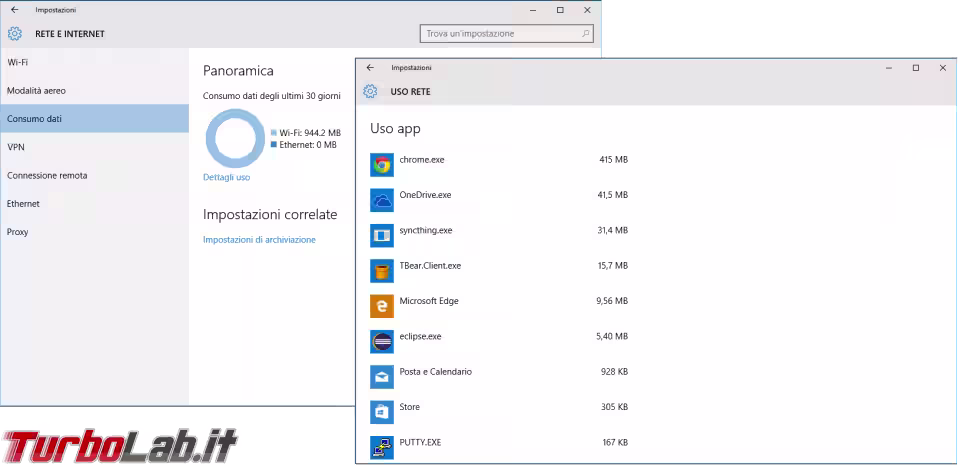Click the 41,5 MB usage value
Image resolution: width=960 pixels, height=466 pixels.
pos(612,195)
